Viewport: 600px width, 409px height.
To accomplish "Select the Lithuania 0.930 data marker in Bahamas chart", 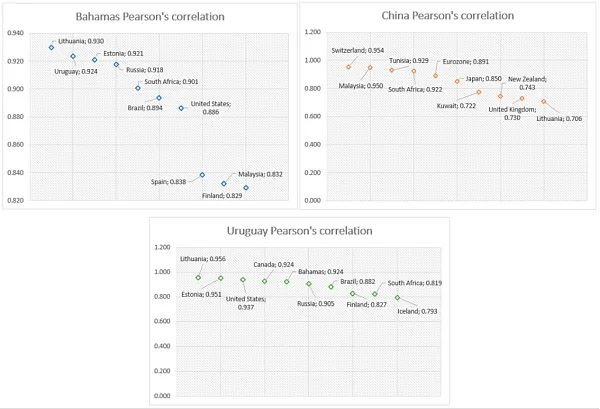I will click(51, 47).
